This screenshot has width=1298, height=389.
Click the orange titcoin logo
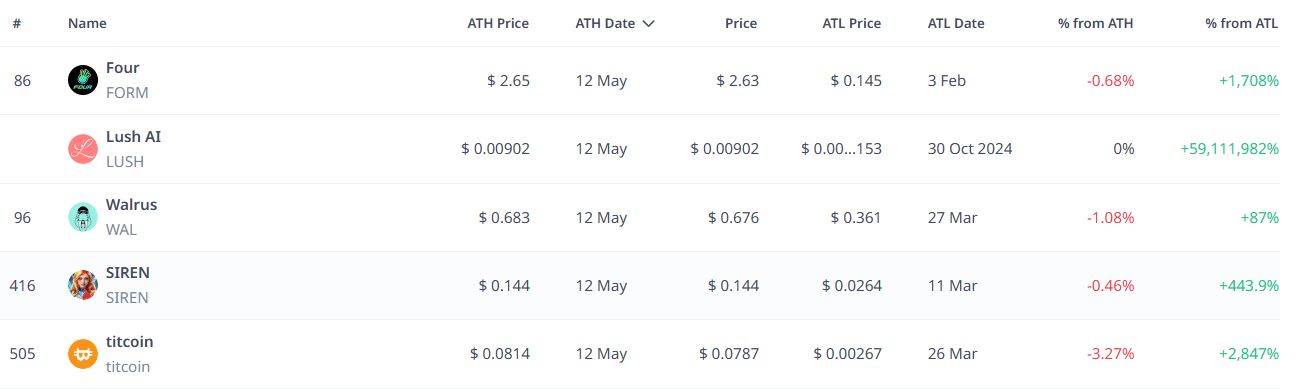point(82,354)
